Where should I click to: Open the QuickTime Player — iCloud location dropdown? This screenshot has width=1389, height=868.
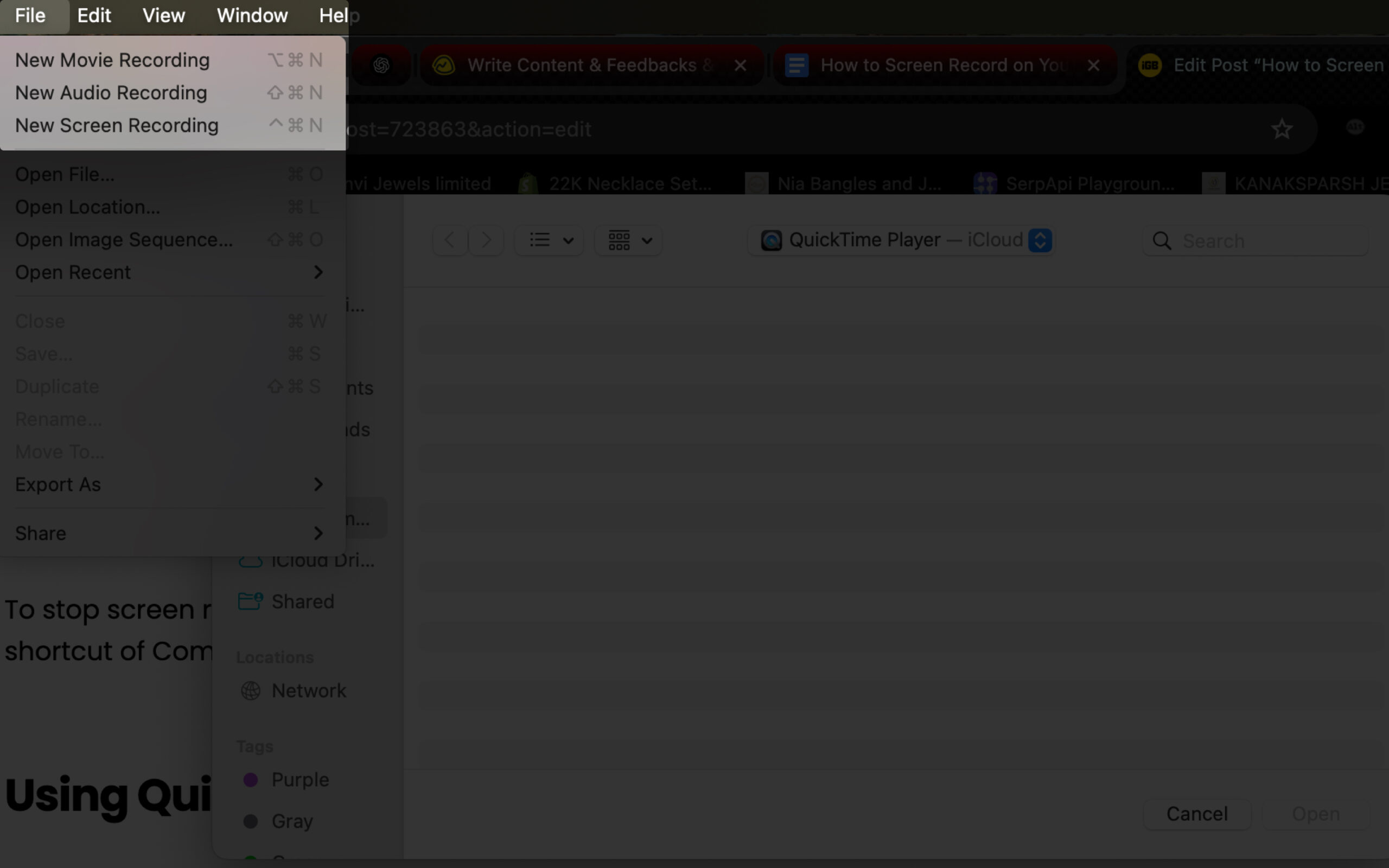point(1040,240)
